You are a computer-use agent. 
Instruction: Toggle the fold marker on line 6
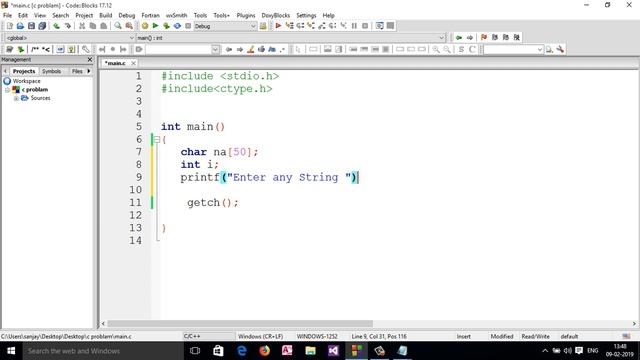(x=157, y=140)
